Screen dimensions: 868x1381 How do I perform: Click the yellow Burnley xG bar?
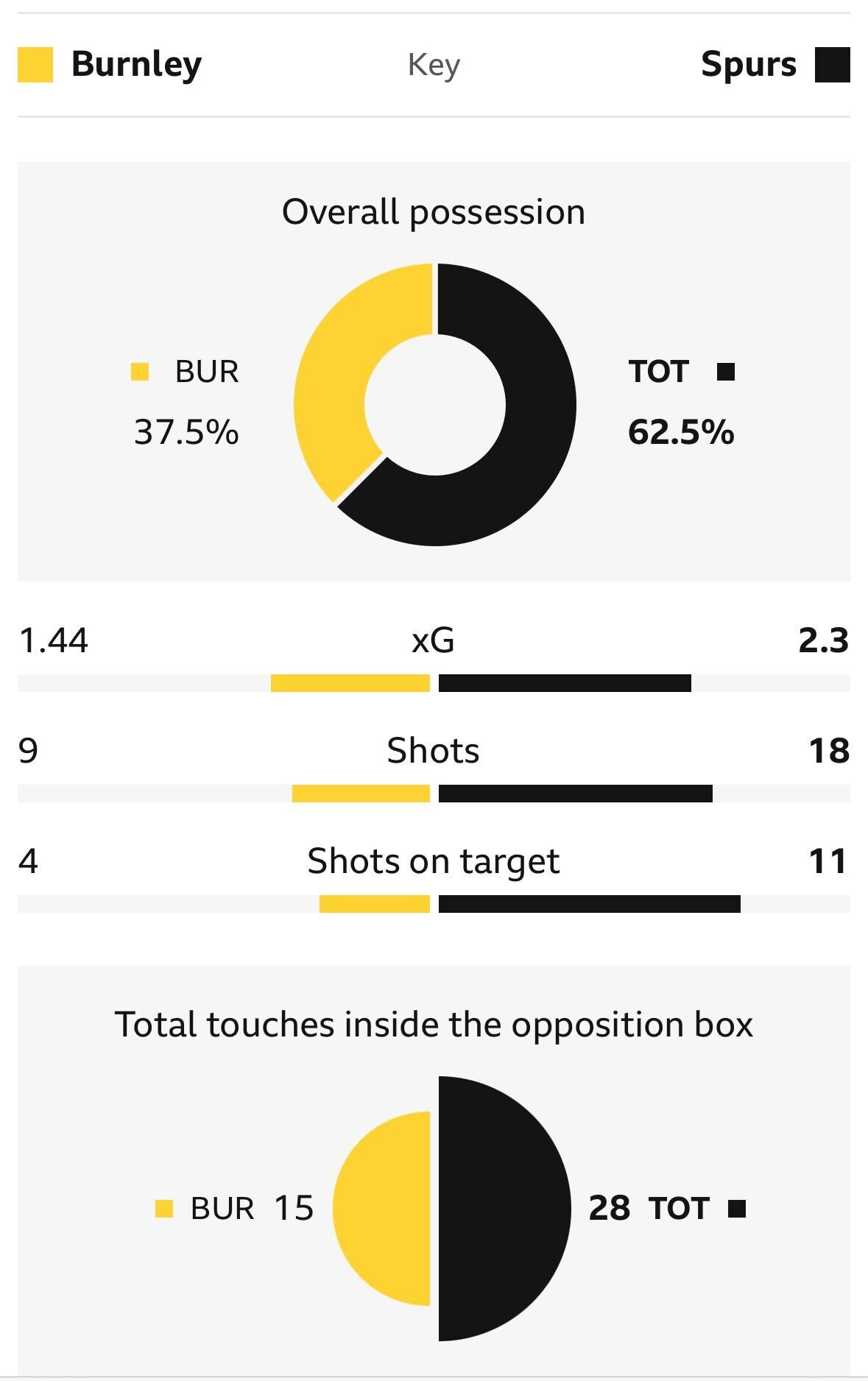pos(350,683)
